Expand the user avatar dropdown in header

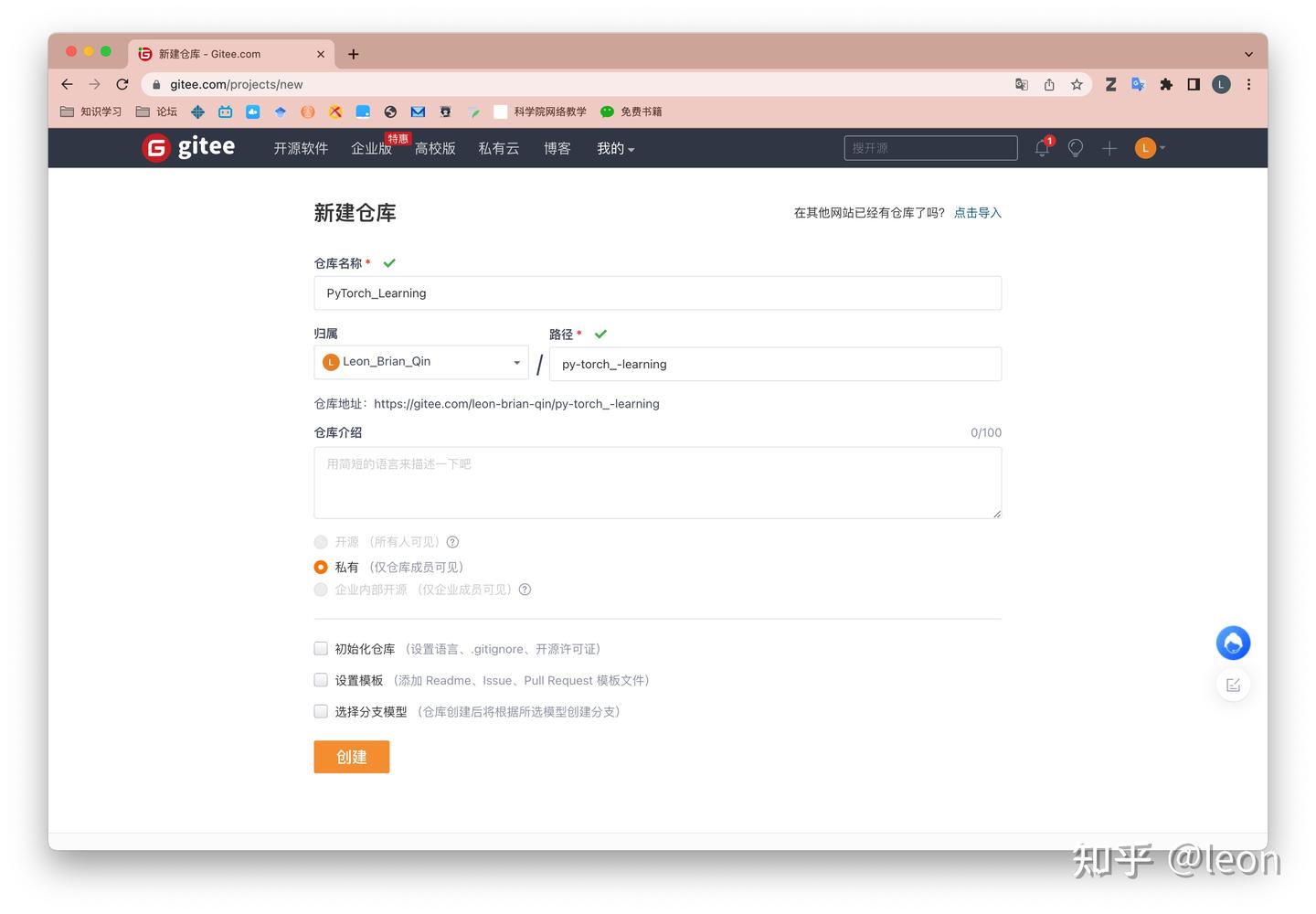click(1150, 148)
